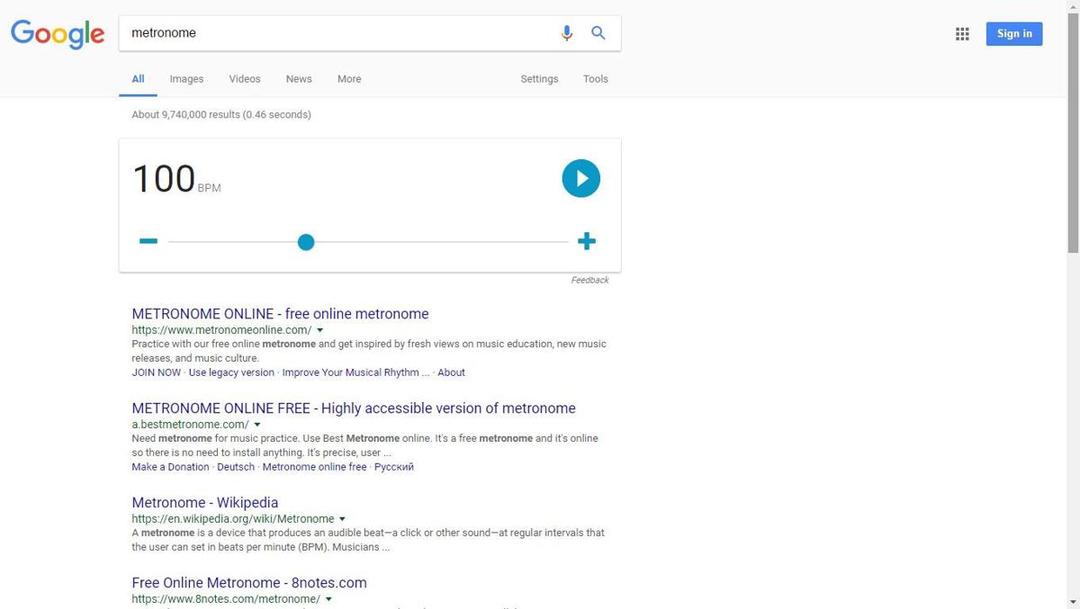This screenshot has width=1080, height=609.
Task: Open the Settings menu
Action: tap(539, 79)
